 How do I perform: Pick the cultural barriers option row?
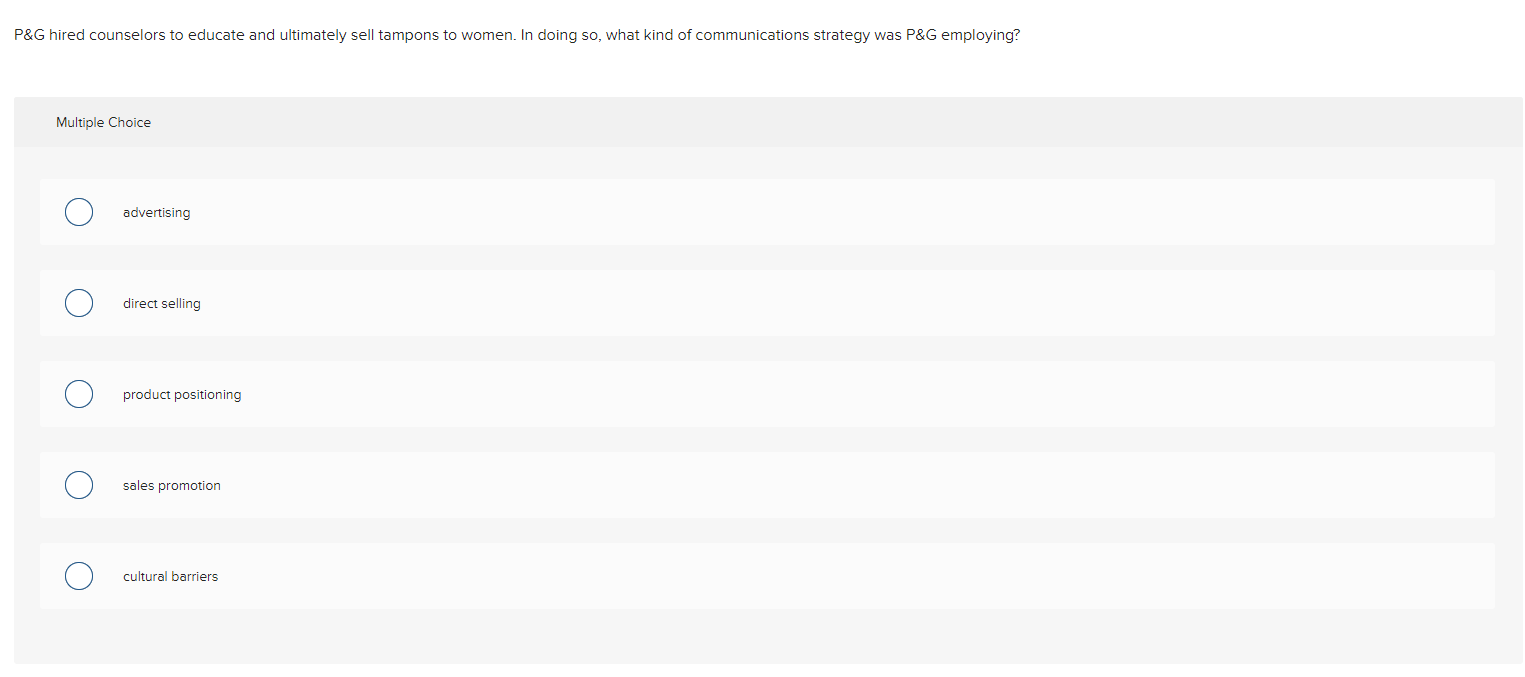tap(400, 576)
